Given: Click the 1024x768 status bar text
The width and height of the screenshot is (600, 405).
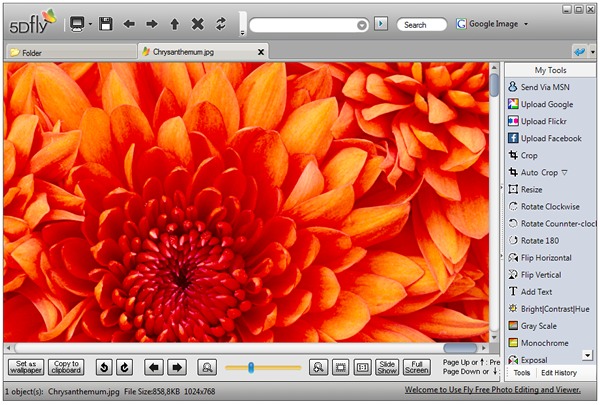Looking at the screenshot, I should click(200, 392).
